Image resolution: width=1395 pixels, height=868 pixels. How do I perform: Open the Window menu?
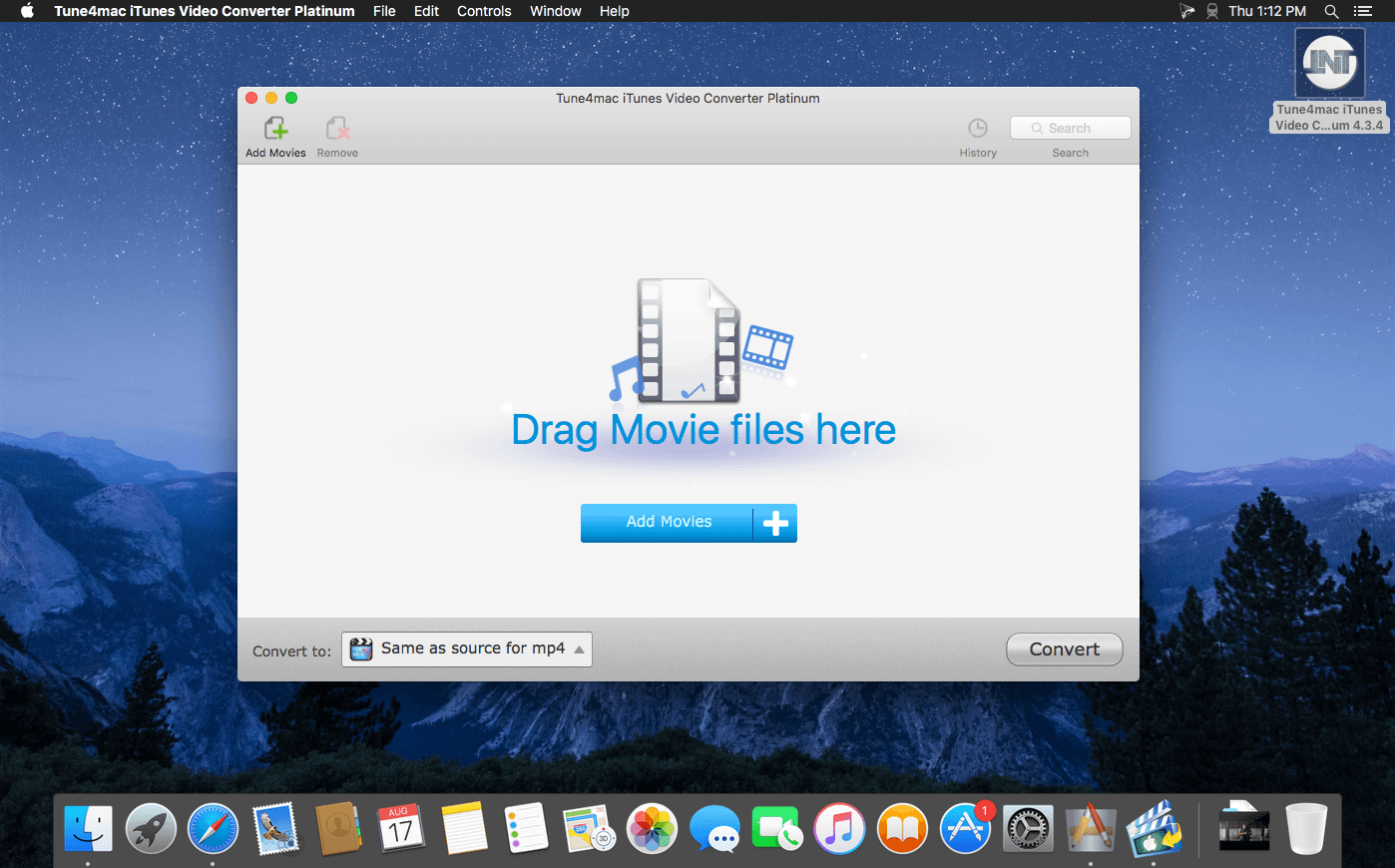click(x=556, y=11)
